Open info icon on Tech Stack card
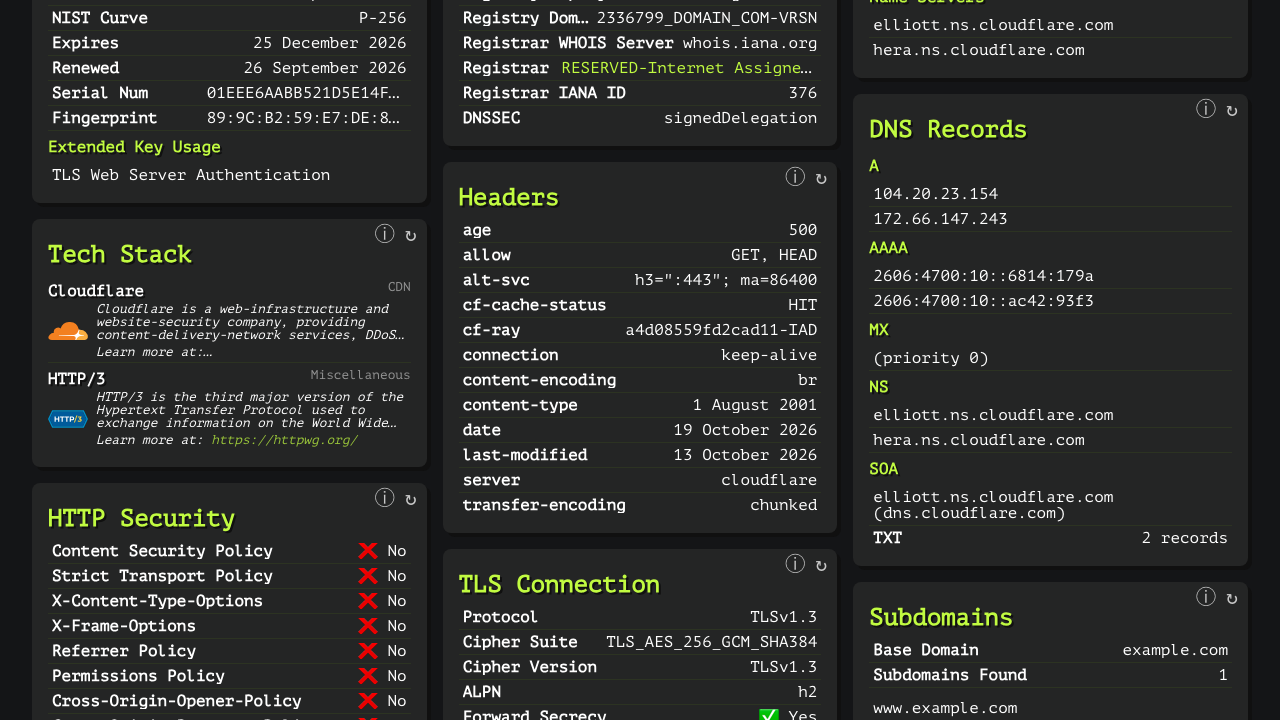1280x720 pixels. [385, 234]
